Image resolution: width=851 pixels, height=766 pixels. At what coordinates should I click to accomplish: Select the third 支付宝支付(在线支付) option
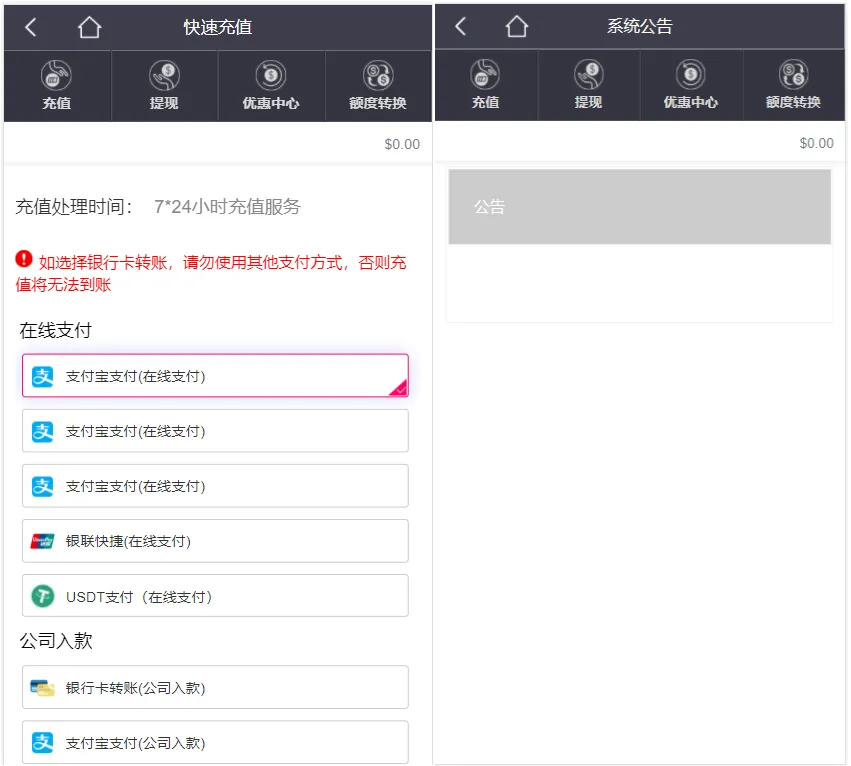coord(215,486)
